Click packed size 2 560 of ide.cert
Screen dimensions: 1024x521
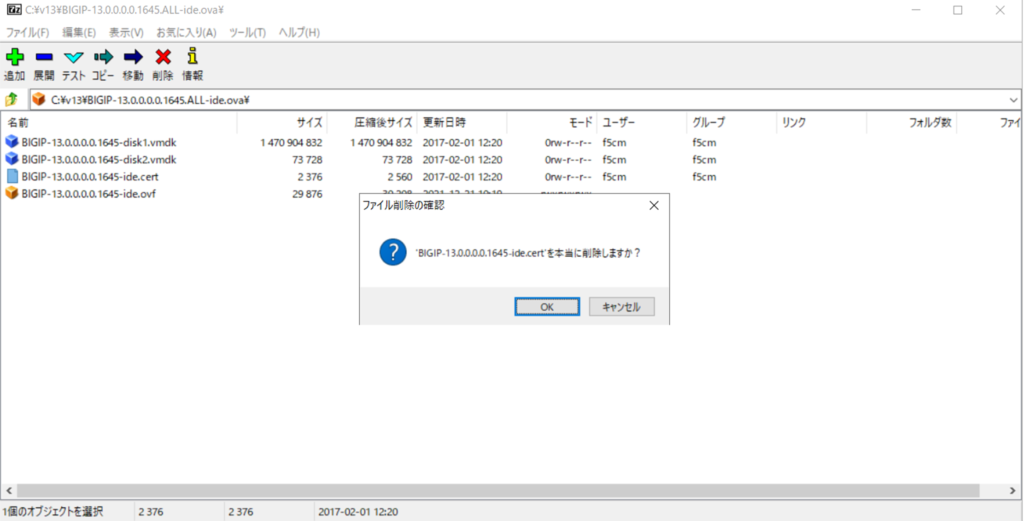tap(398, 177)
